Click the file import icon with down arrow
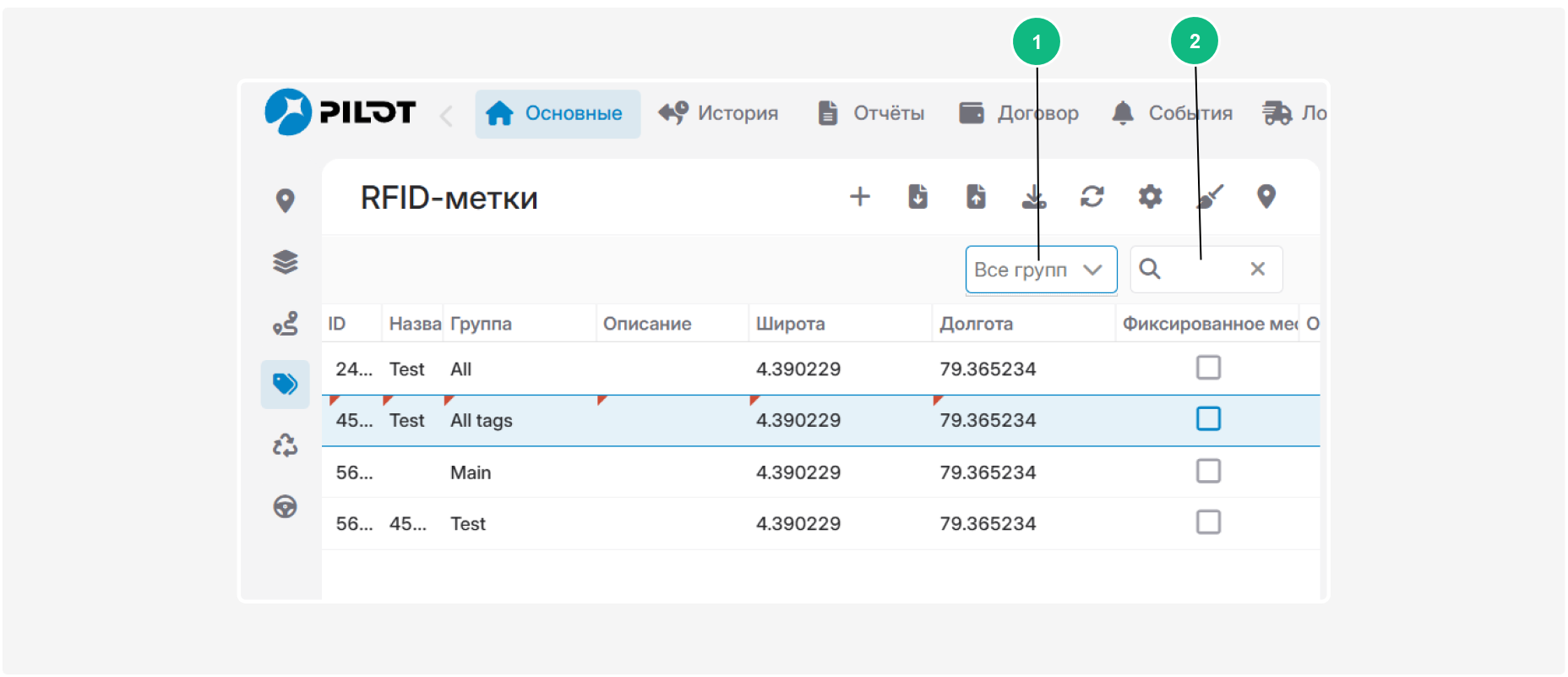The width and height of the screenshot is (1568, 677). pyautogui.click(x=918, y=197)
